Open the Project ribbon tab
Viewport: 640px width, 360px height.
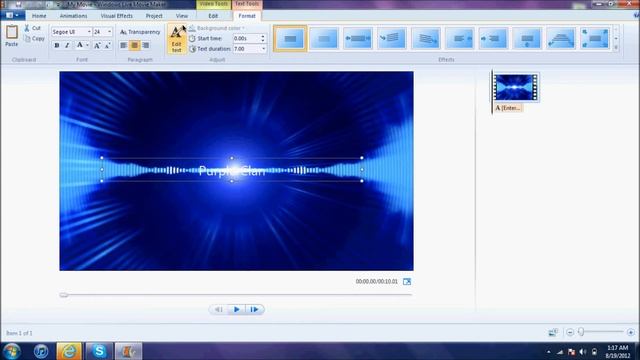(x=154, y=16)
